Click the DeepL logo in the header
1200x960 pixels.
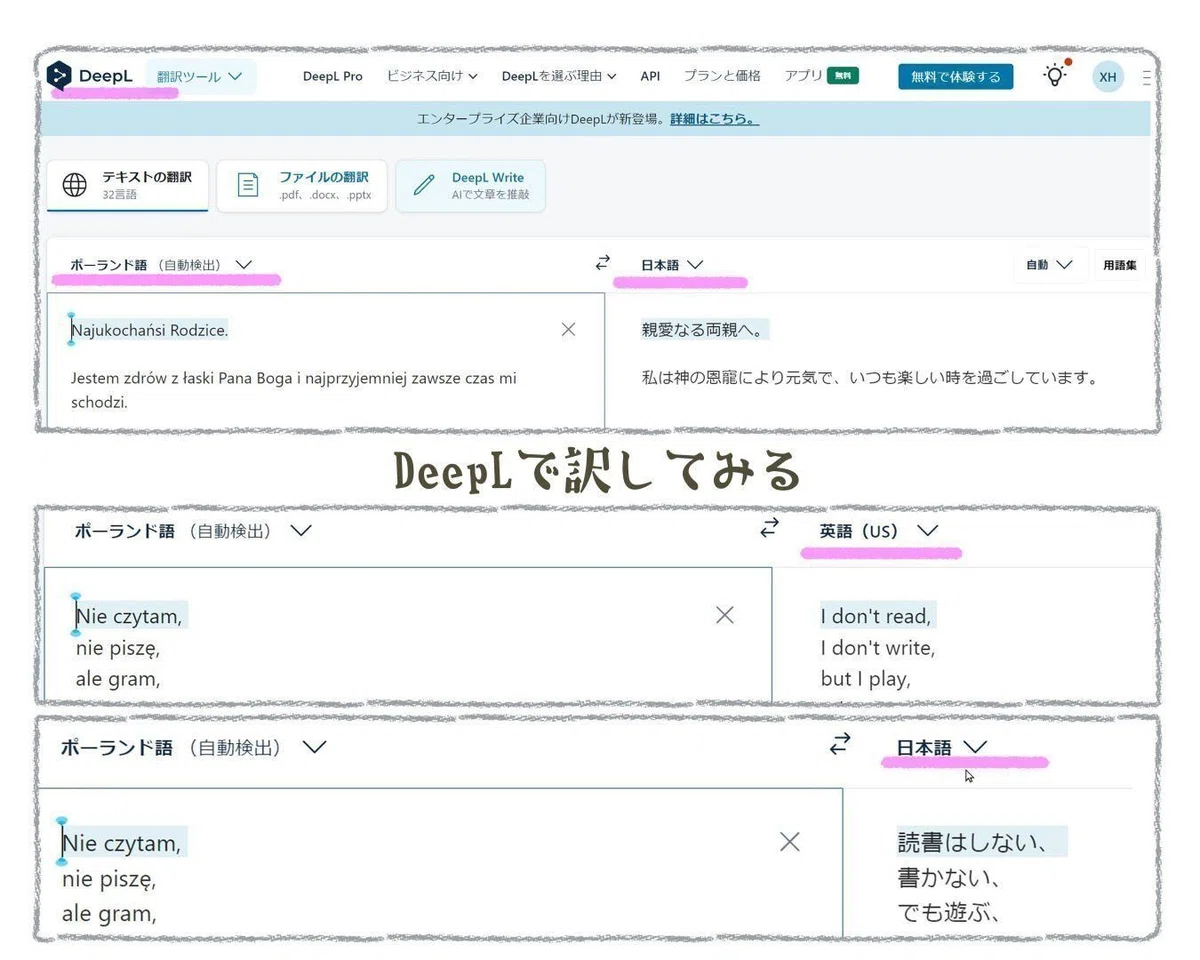pyautogui.click(x=89, y=76)
